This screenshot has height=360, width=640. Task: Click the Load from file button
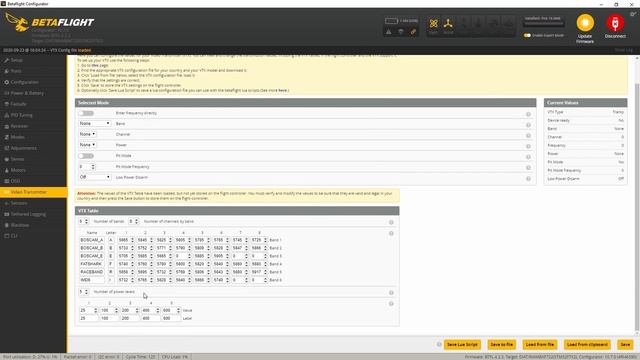tap(540, 344)
